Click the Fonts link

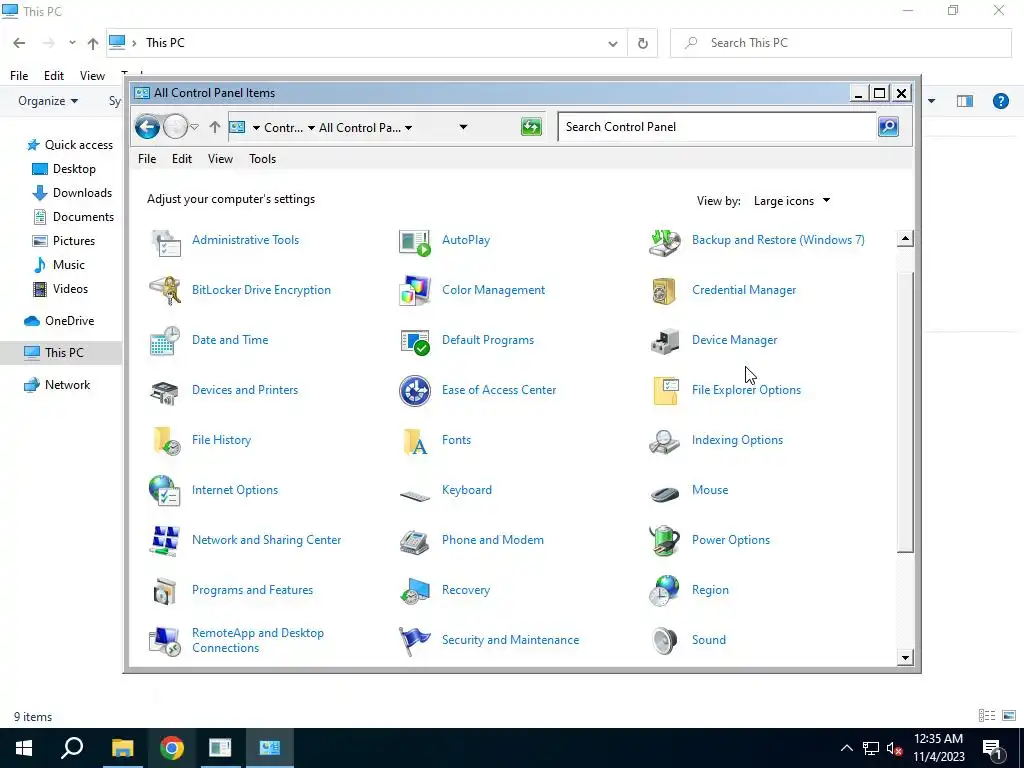coord(456,440)
